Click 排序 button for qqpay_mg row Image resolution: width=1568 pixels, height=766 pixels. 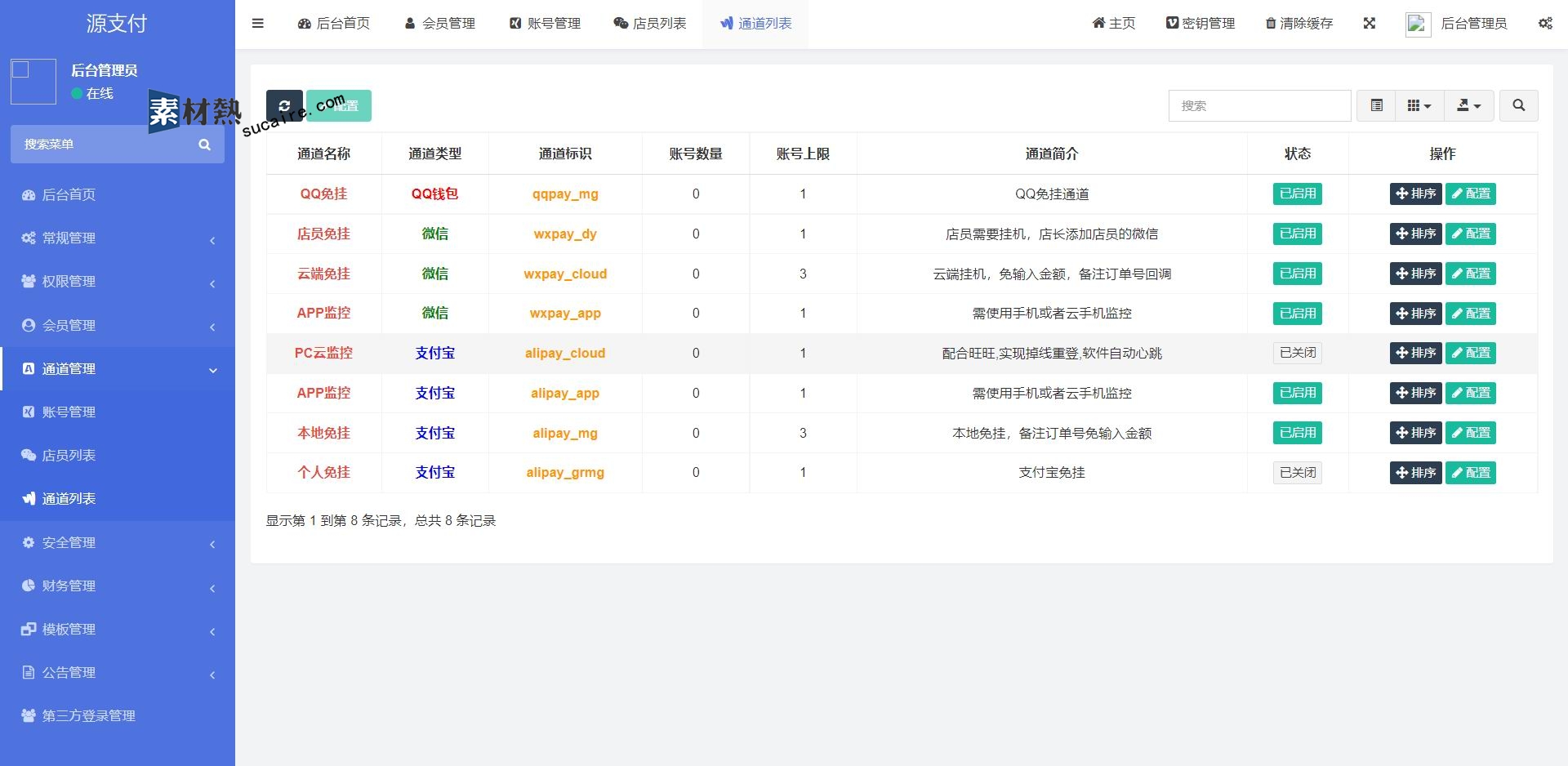click(x=1415, y=194)
